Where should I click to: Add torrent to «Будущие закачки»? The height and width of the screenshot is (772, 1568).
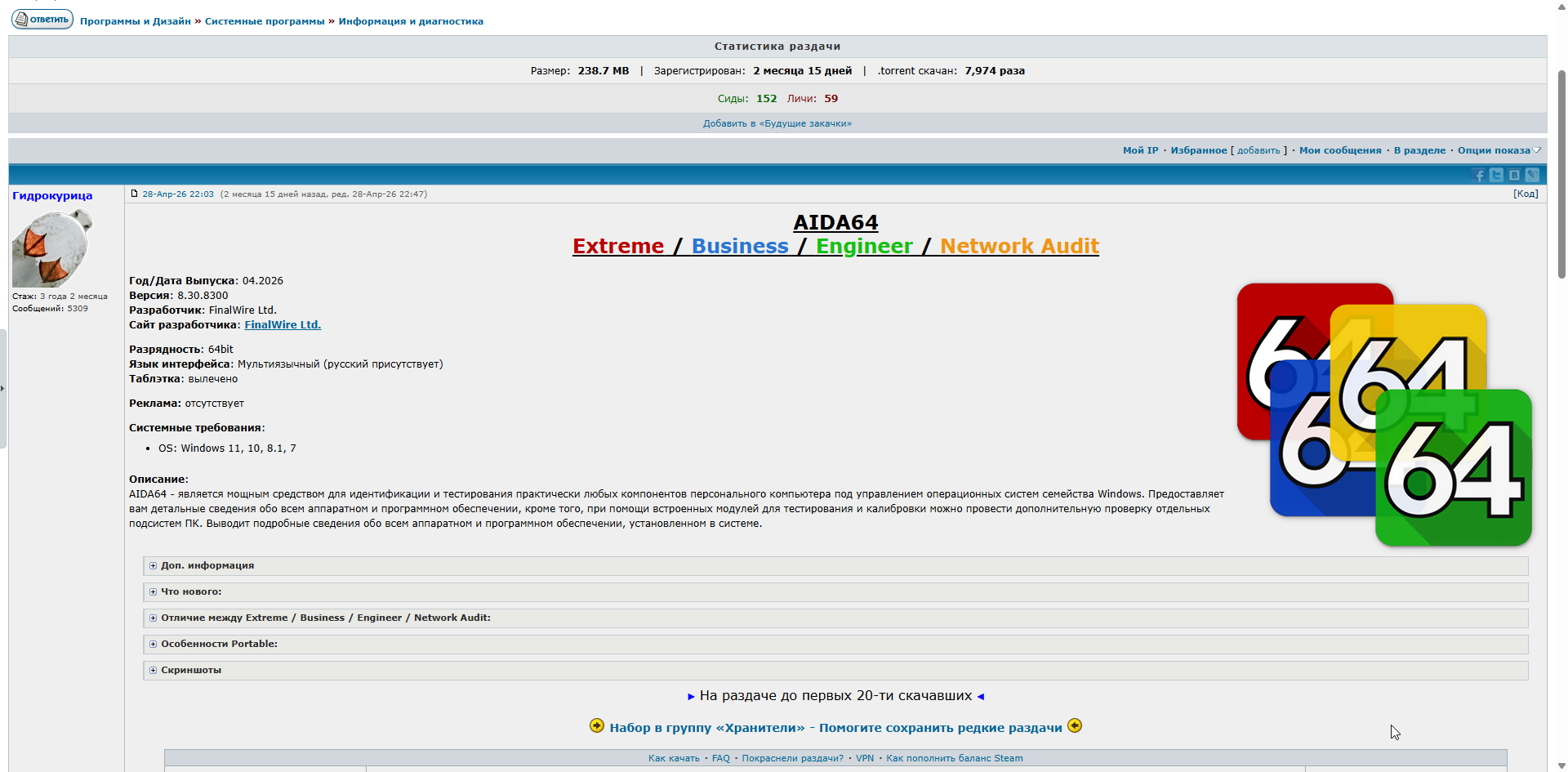coord(777,123)
